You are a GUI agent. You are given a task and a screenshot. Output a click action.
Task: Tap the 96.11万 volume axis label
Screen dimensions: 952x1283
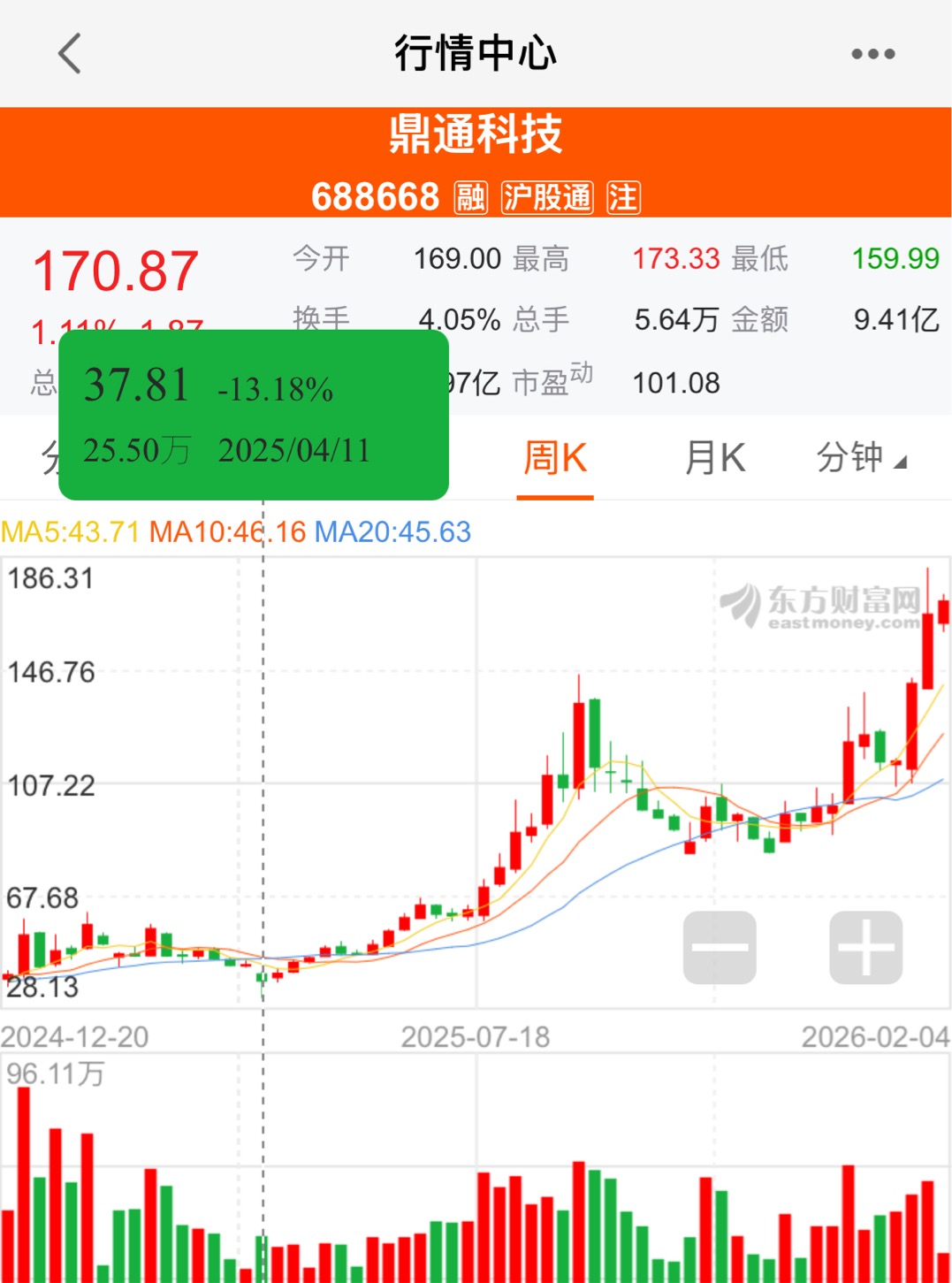pos(56,1073)
